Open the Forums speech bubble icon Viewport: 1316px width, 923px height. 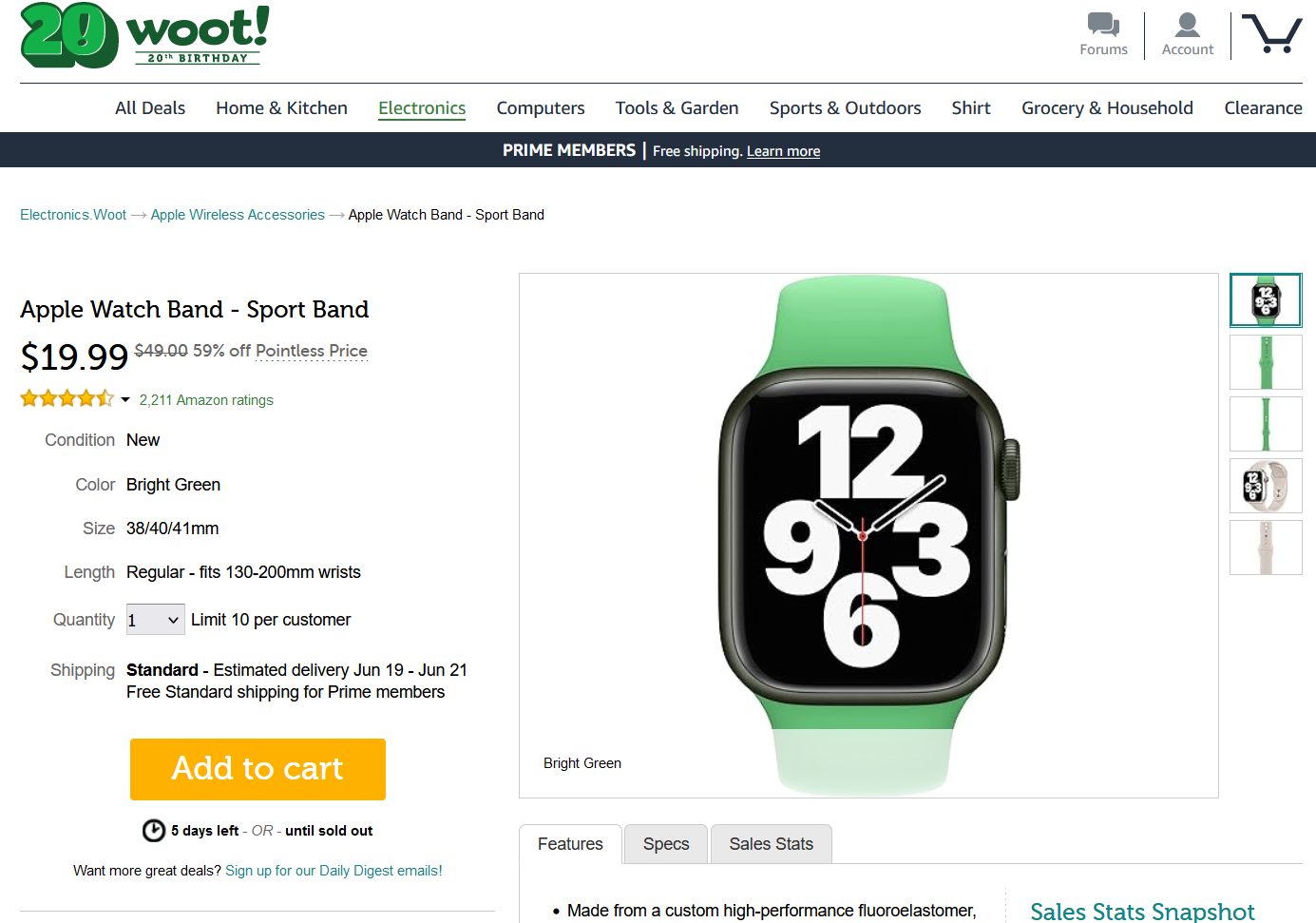click(1103, 24)
